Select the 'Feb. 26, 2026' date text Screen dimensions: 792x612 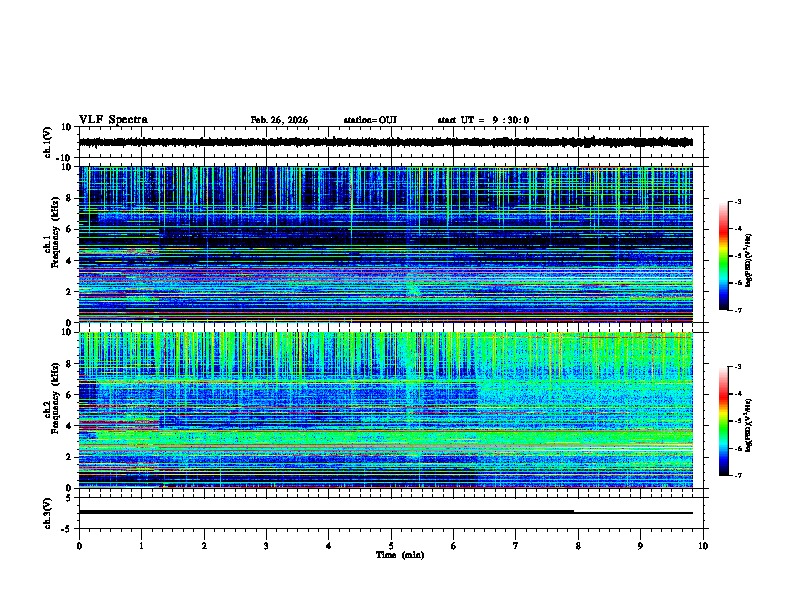point(279,120)
